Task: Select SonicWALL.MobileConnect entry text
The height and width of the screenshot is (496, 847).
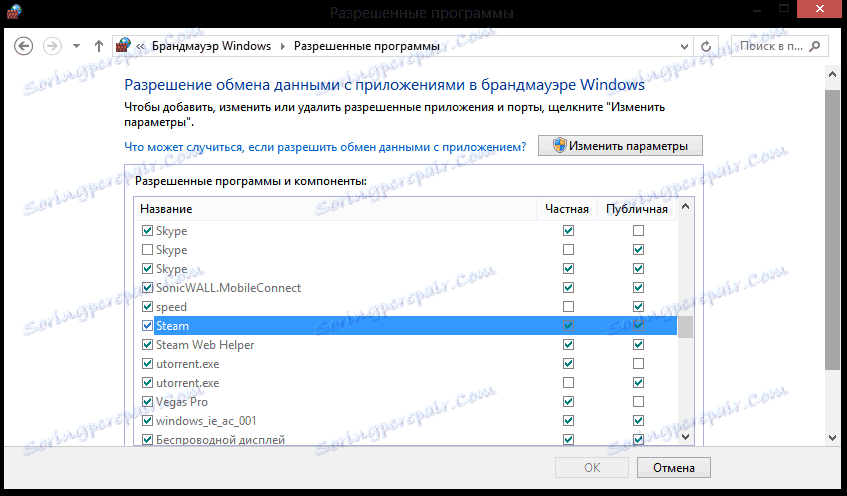Action: pyautogui.click(x=228, y=288)
